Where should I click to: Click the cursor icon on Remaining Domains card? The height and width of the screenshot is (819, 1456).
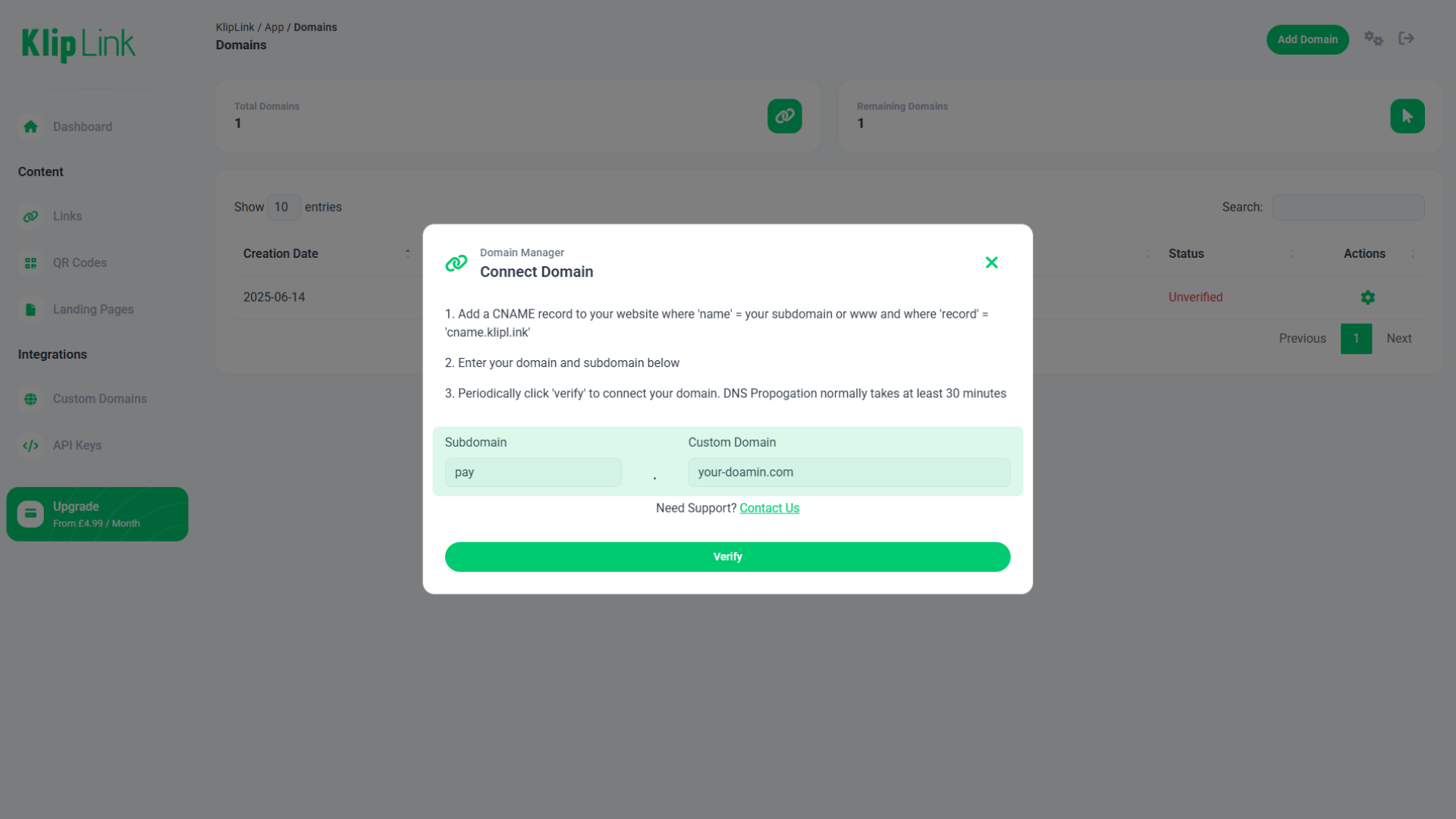pyautogui.click(x=1407, y=116)
